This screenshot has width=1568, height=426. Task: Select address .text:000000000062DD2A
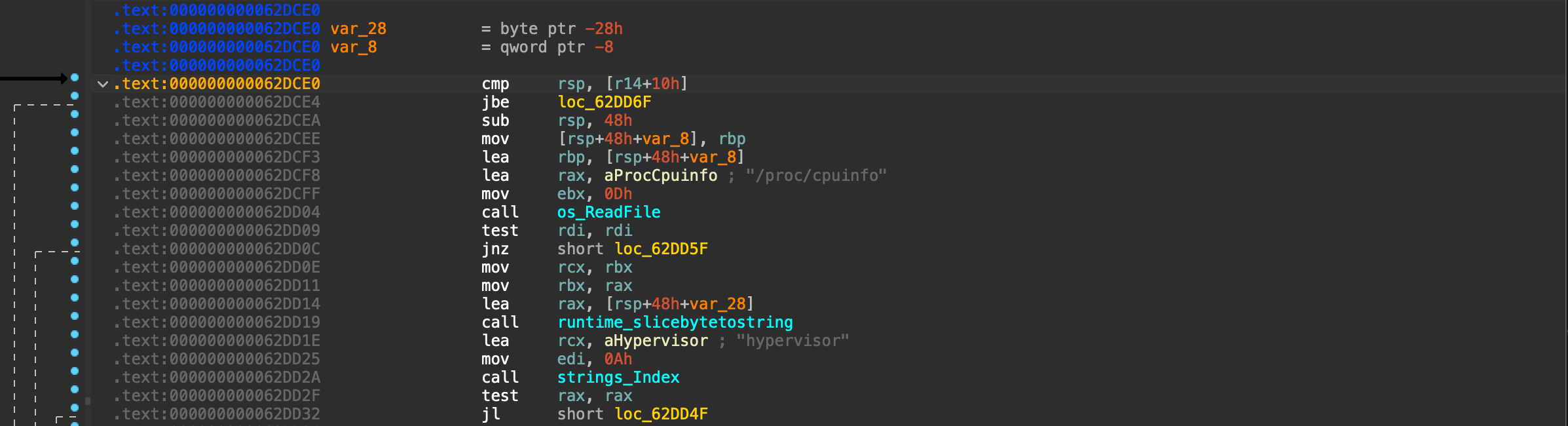pyautogui.click(x=217, y=378)
